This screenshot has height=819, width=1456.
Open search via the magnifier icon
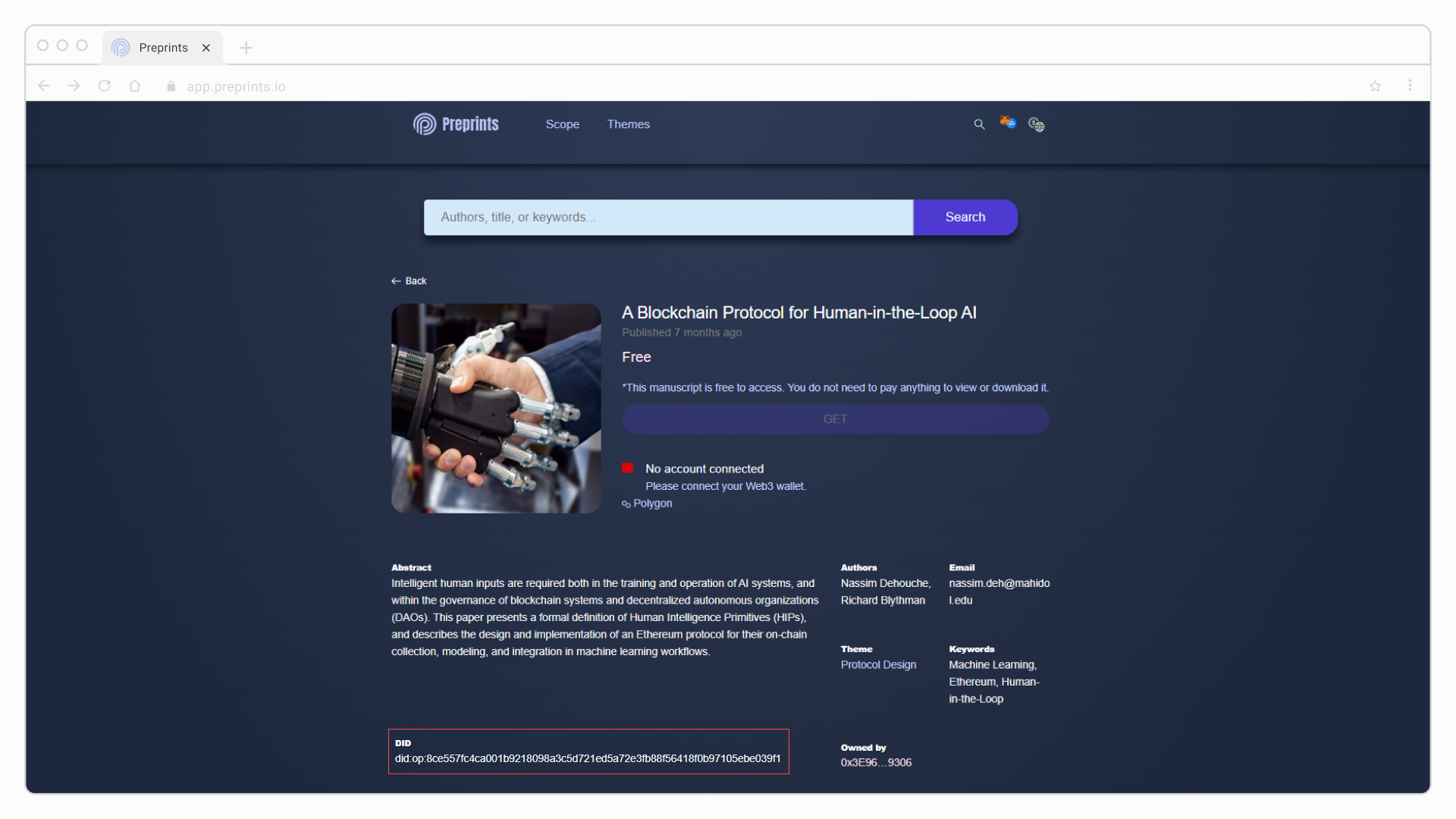979,124
